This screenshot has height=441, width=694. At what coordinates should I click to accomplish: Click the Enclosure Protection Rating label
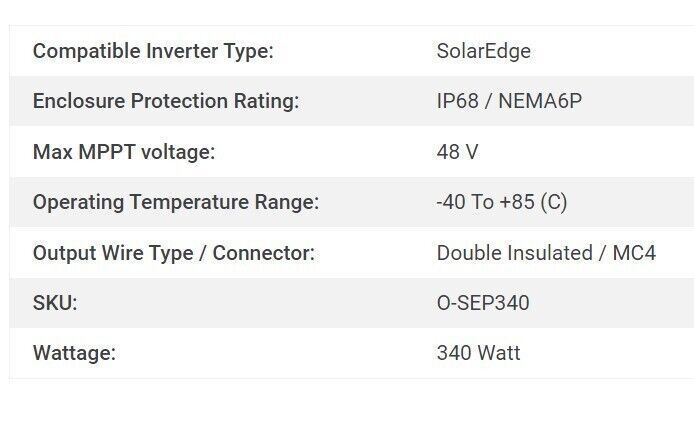tap(165, 101)
